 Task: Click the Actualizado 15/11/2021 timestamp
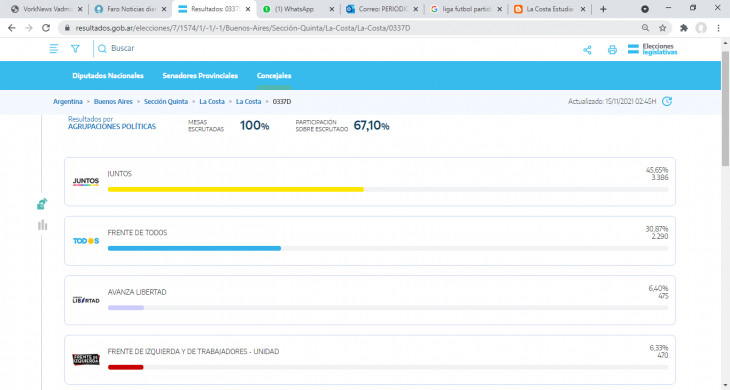[x=612, y=101]
